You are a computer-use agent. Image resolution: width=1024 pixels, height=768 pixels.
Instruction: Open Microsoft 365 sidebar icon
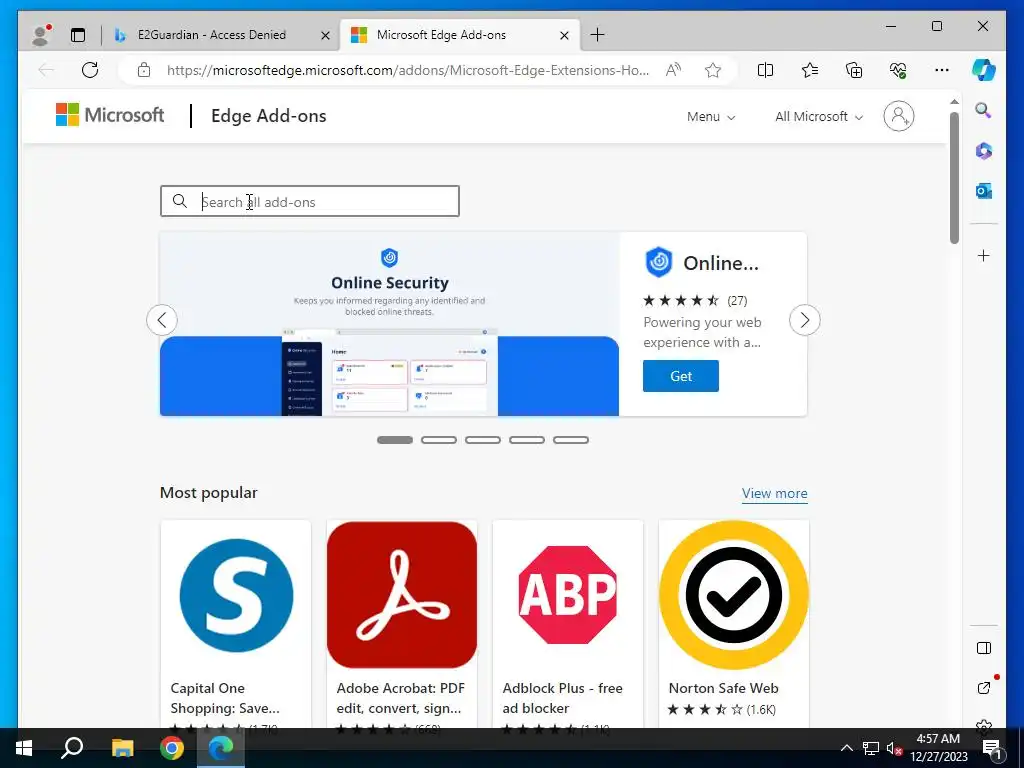[984, 151]
